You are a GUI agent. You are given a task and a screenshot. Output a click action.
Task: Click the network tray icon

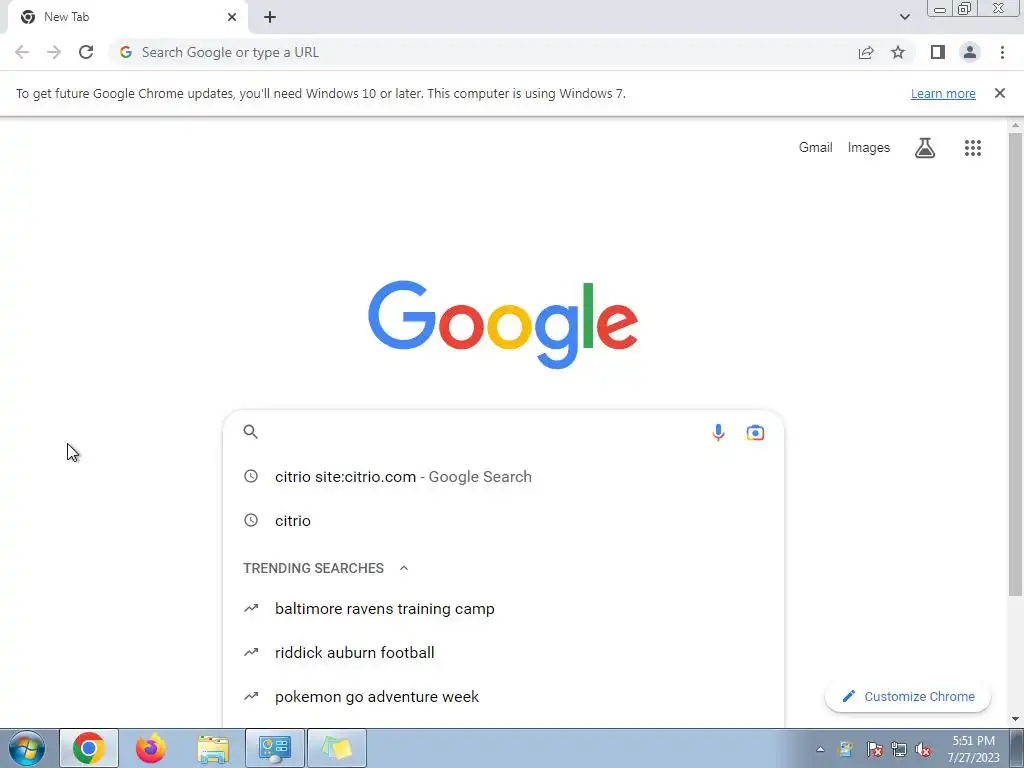coord(899,749)
